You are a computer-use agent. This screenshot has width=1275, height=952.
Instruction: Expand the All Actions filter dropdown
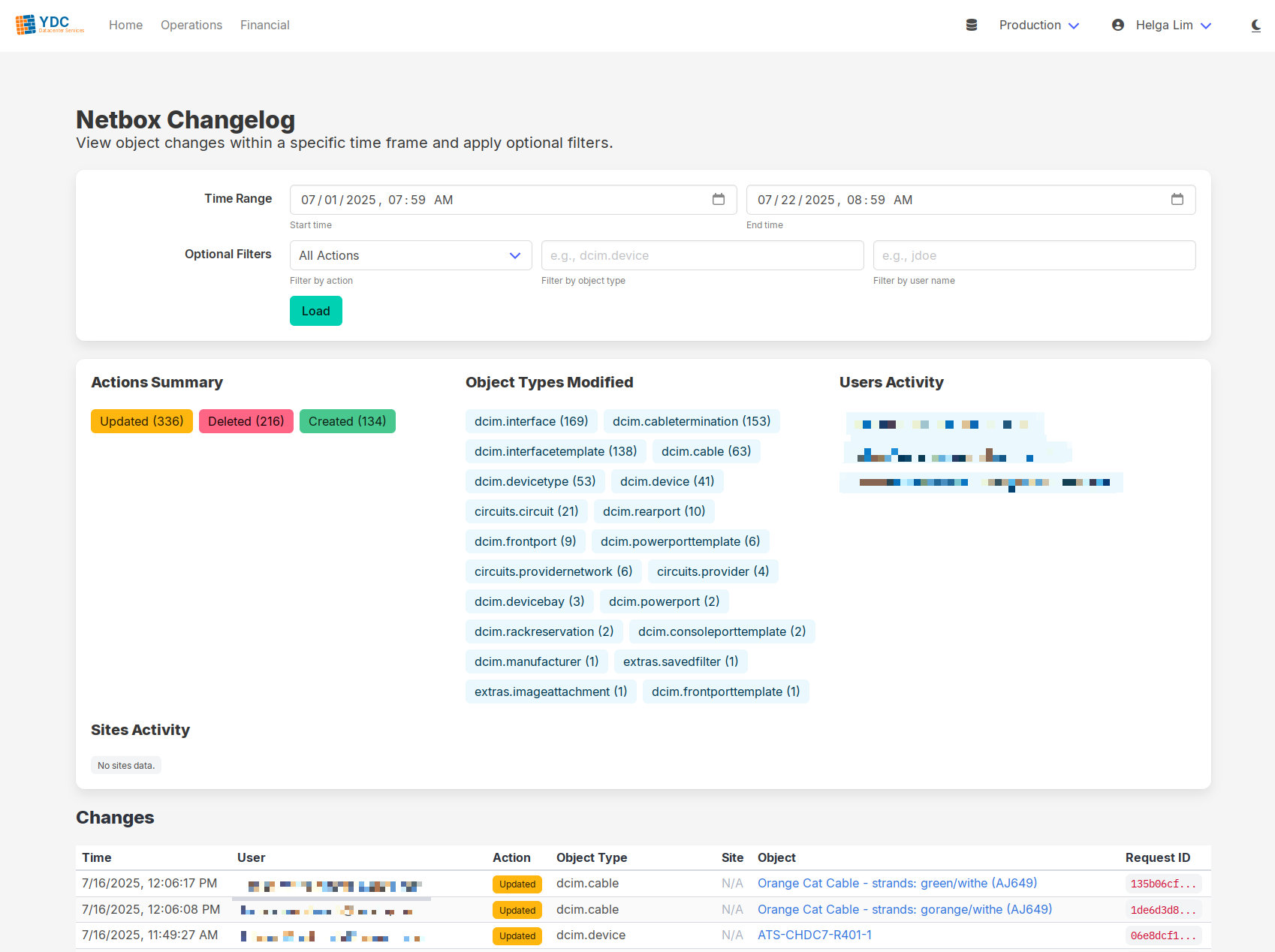[411, 255]
